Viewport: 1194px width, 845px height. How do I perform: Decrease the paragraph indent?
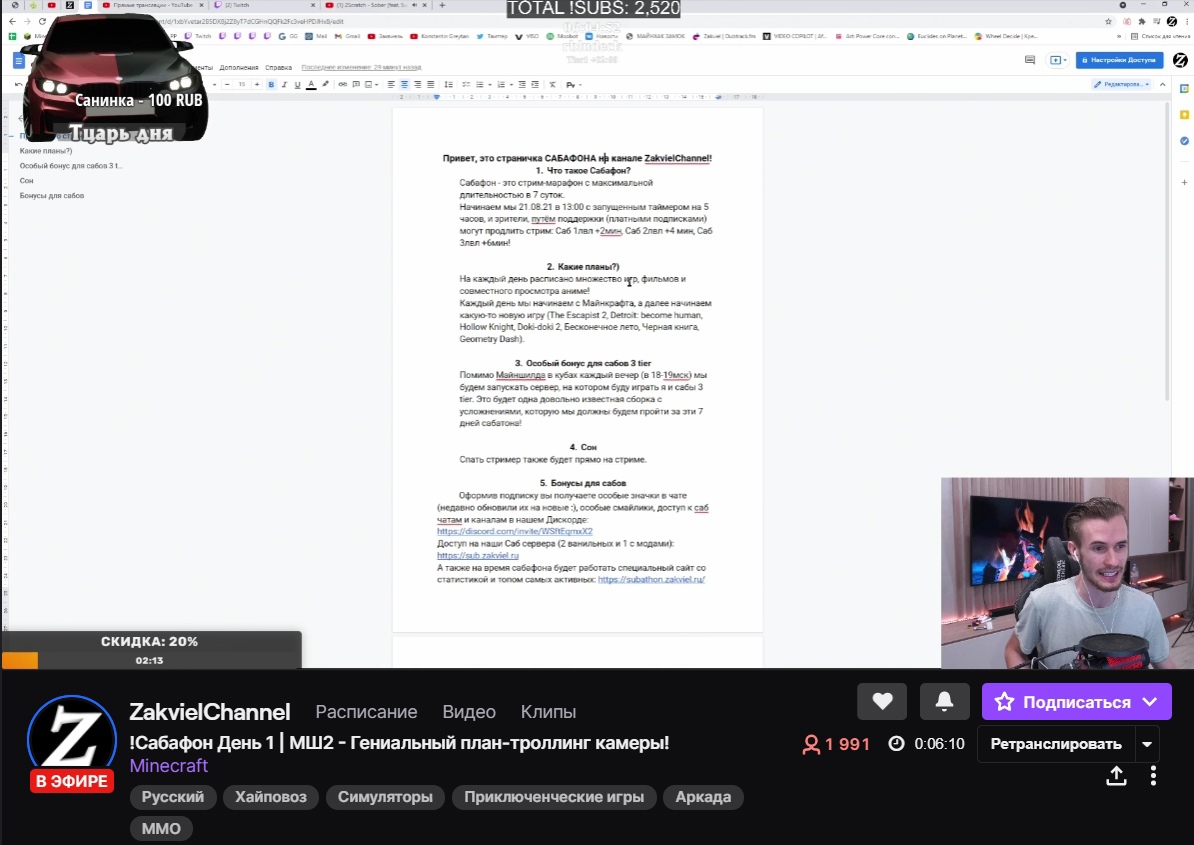coord(522,84)
